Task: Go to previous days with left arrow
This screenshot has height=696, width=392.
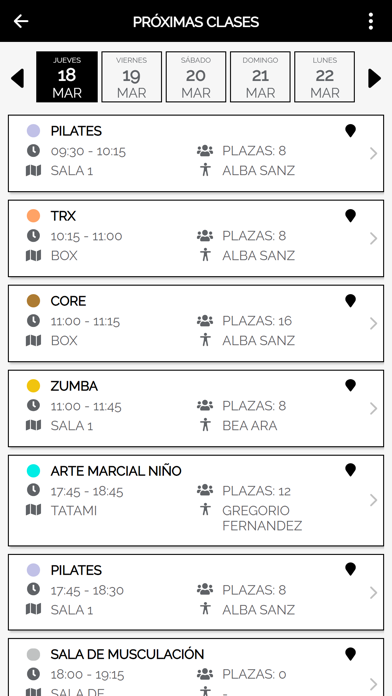Action: pyautogui.click(x=17, y=79)
